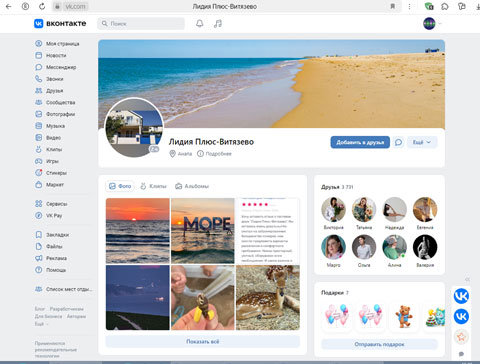Collapse the right side dock chevron
The image size is (480, 364).
click(x=467, y=279)
